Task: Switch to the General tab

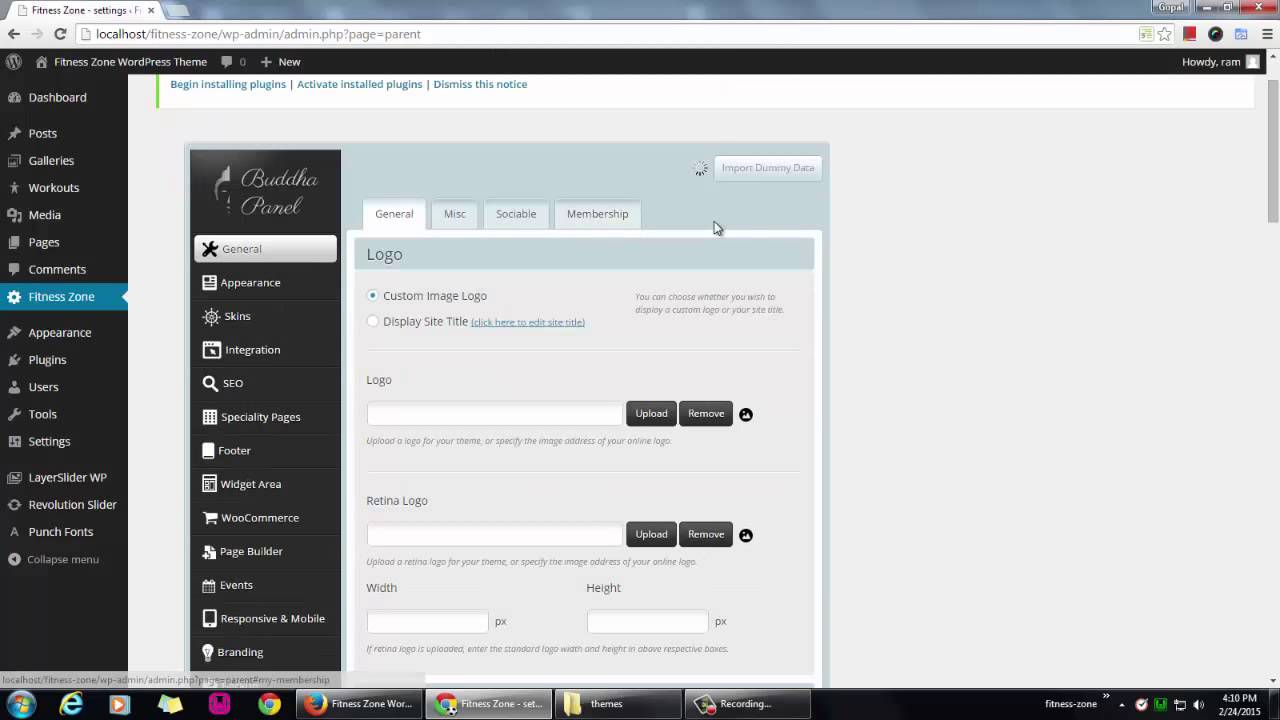Action: (x=394, y=214)
